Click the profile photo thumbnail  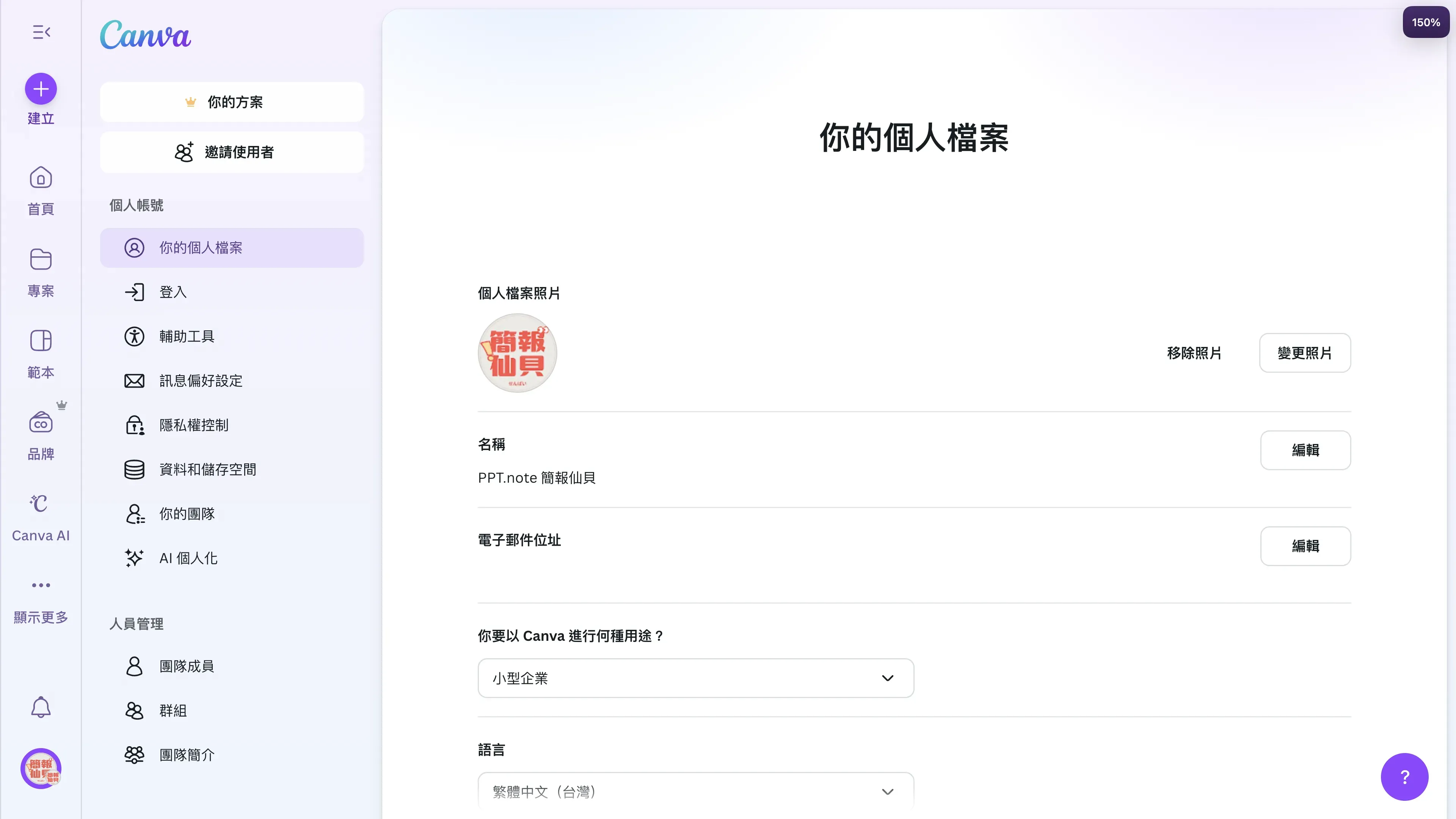coord(516,353)
